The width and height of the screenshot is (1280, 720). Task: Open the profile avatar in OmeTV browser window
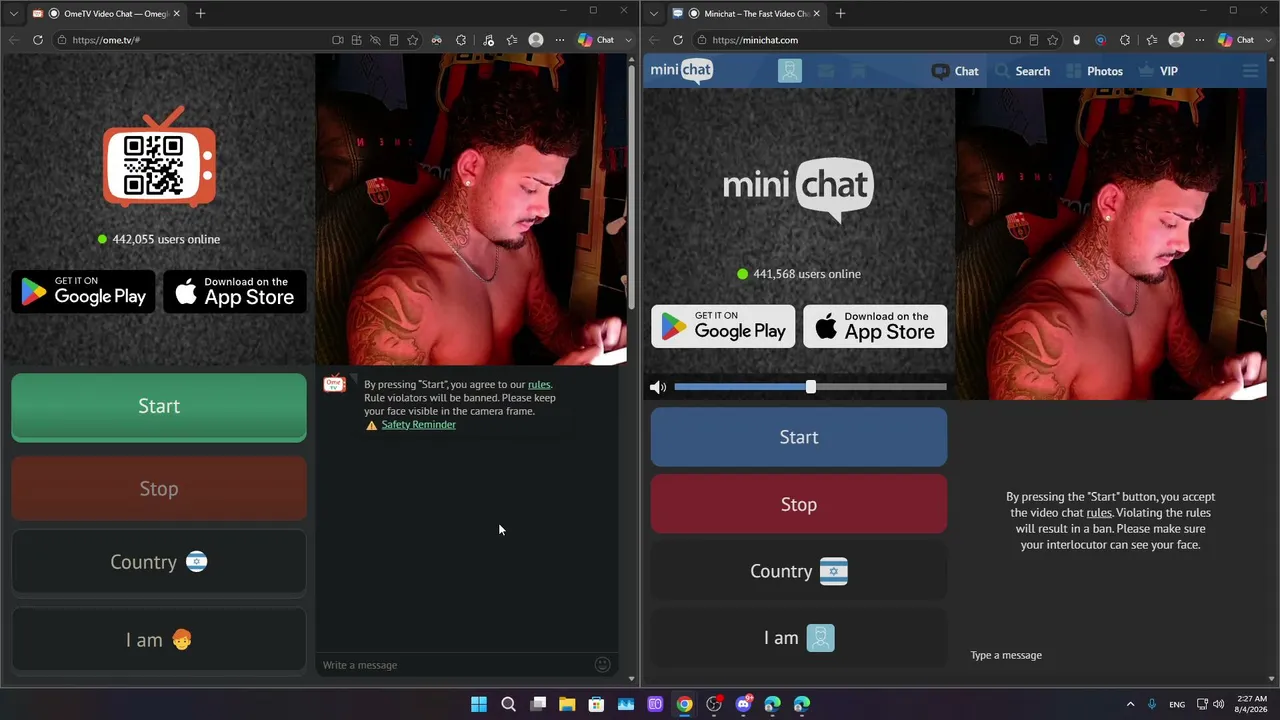click(536, 40)
